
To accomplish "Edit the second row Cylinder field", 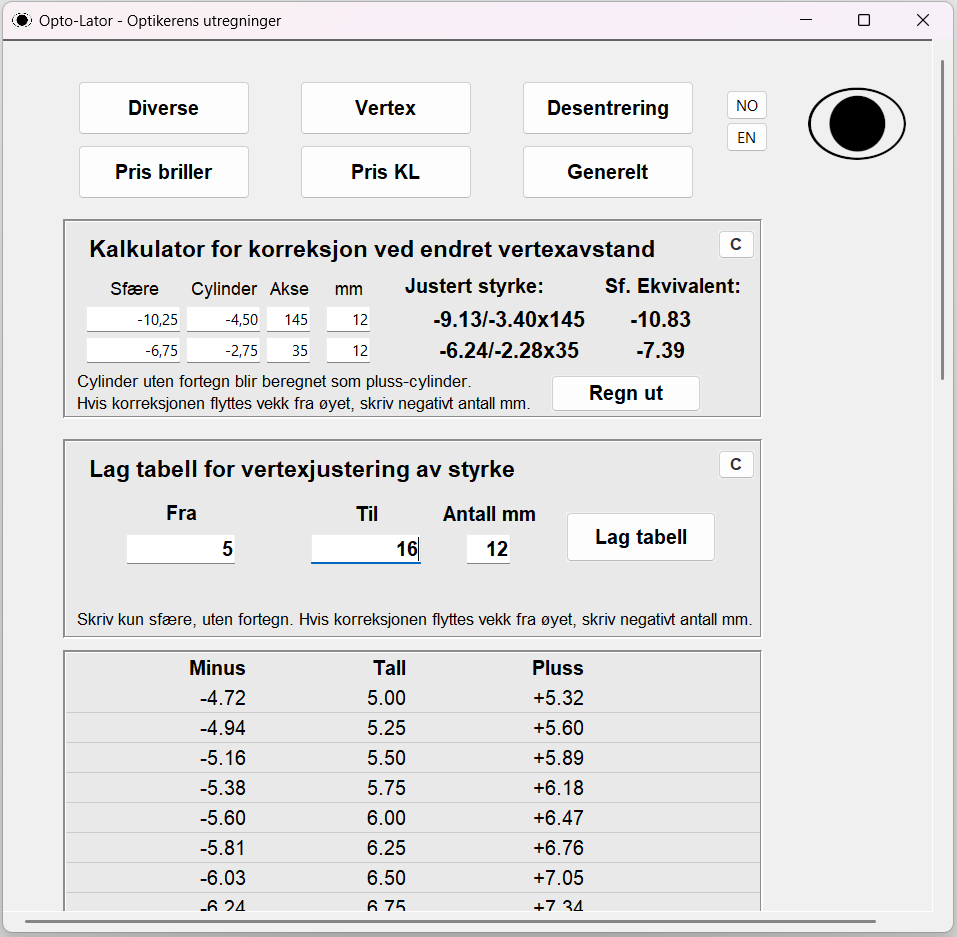I will (x=223, y=351).
